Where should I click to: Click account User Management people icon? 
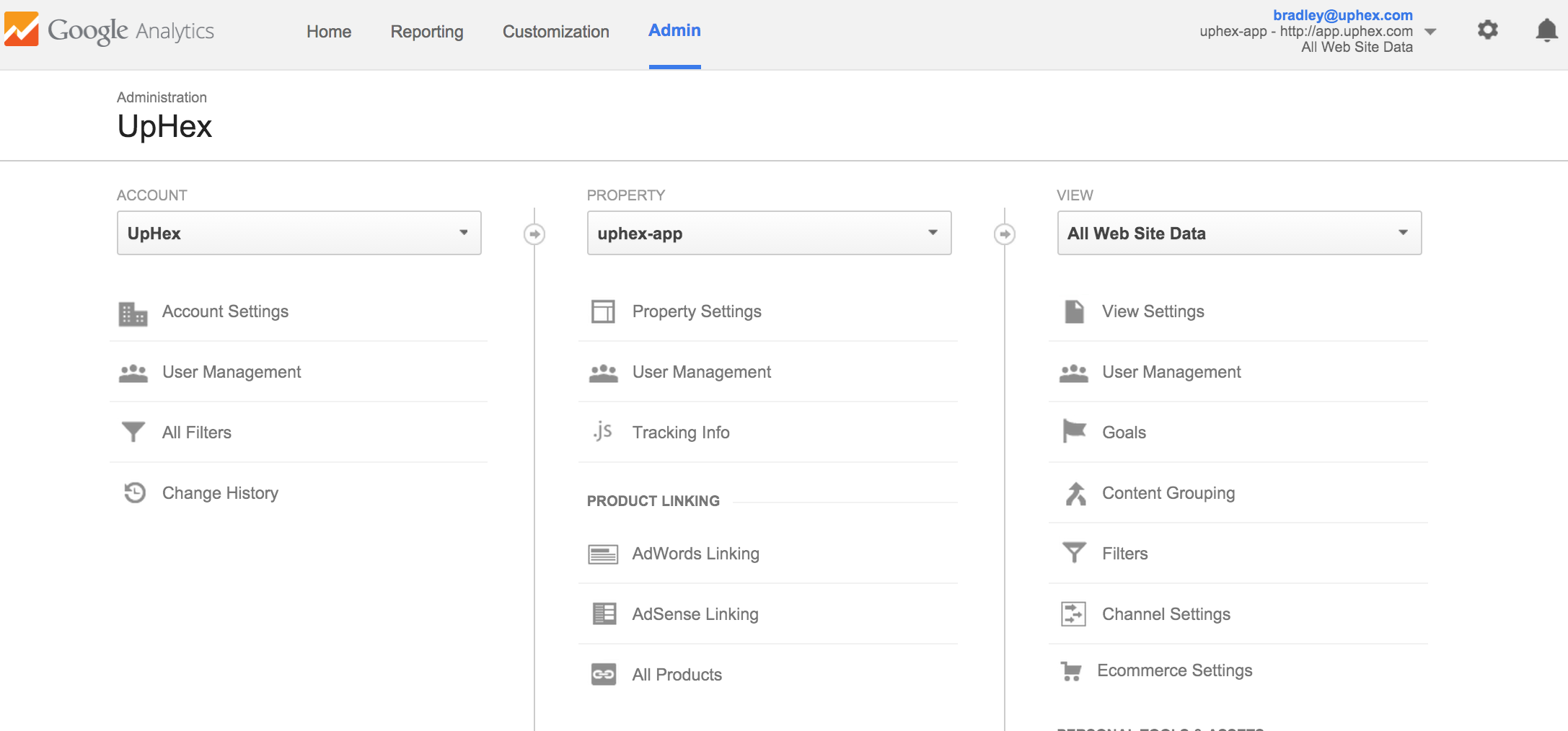(x=133, y=373)
